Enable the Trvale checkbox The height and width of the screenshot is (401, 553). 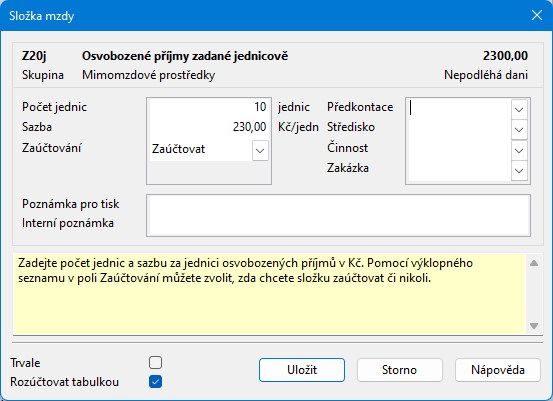[x=156, y=362]
